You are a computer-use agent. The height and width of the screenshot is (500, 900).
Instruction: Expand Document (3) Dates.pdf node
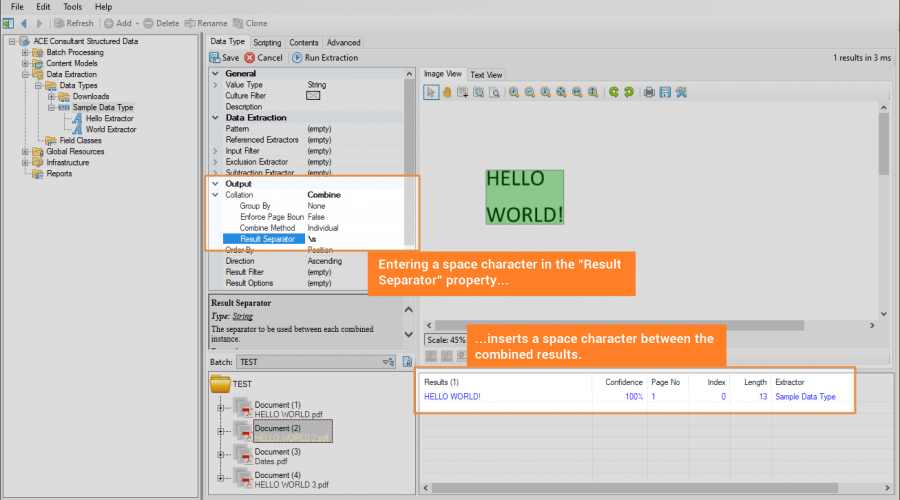[x=221, y=456]
